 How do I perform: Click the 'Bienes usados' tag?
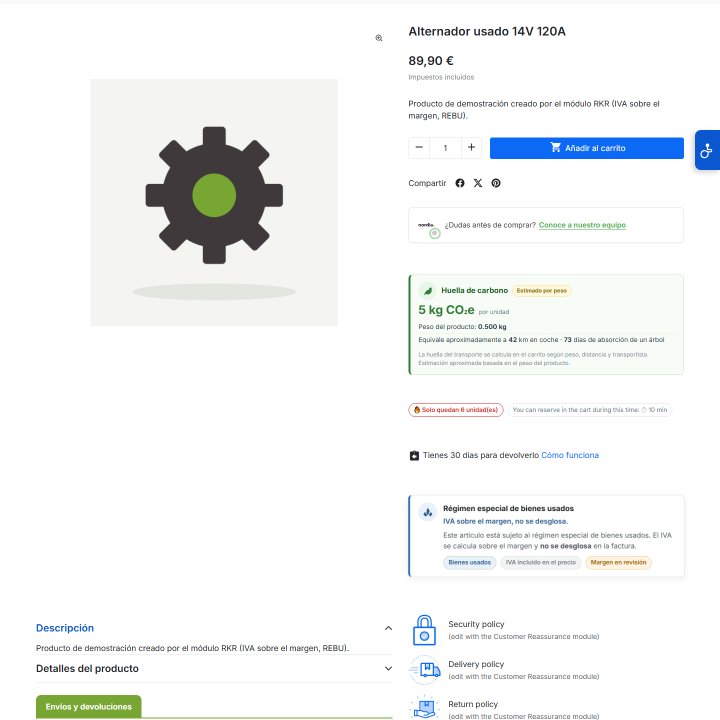pos(469,562)
